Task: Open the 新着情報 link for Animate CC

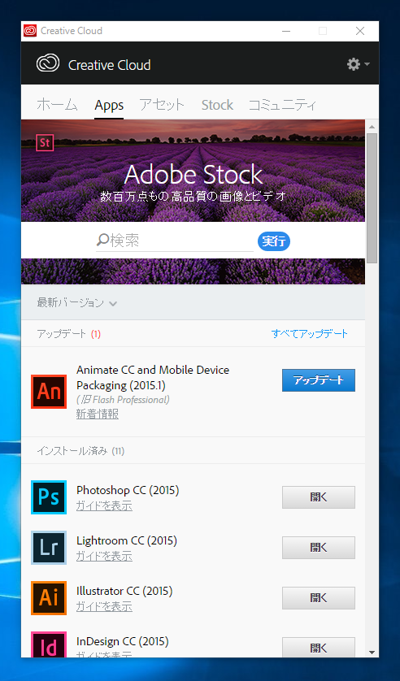Action: (97, 414)
